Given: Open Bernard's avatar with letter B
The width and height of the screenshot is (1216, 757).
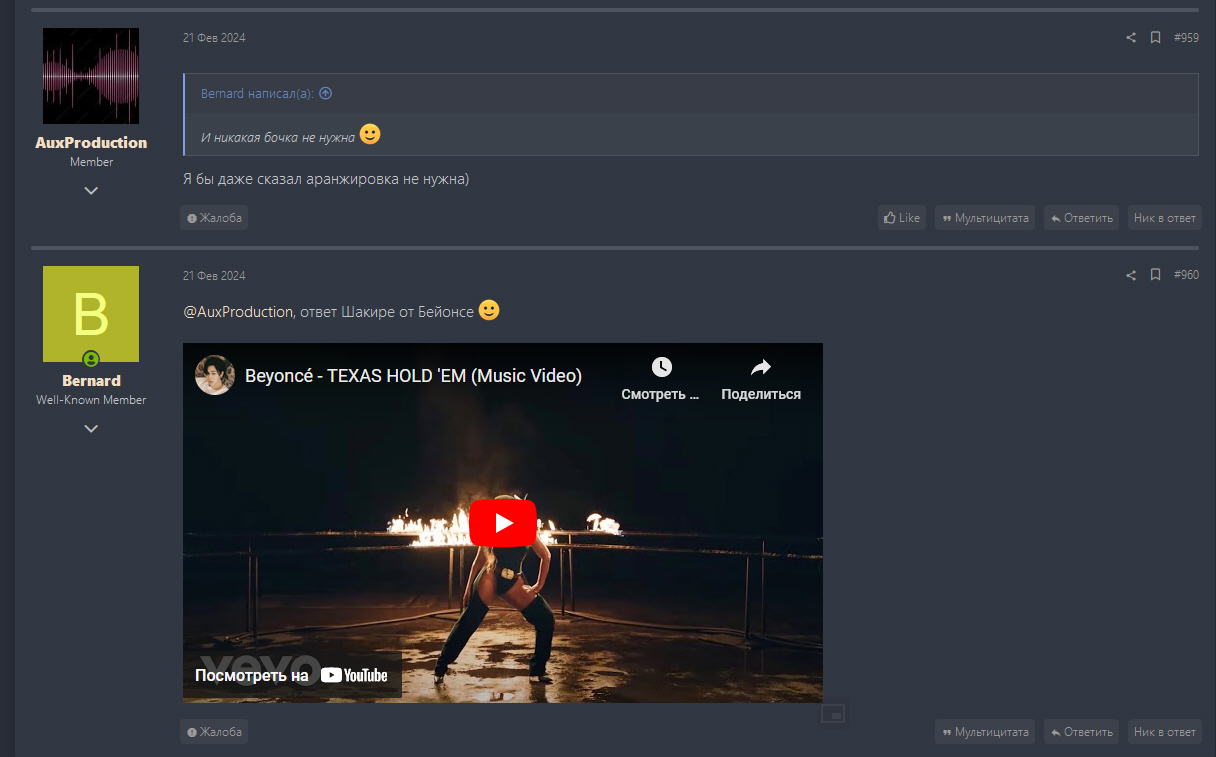Looking at the screenshot, I should 91,314.
